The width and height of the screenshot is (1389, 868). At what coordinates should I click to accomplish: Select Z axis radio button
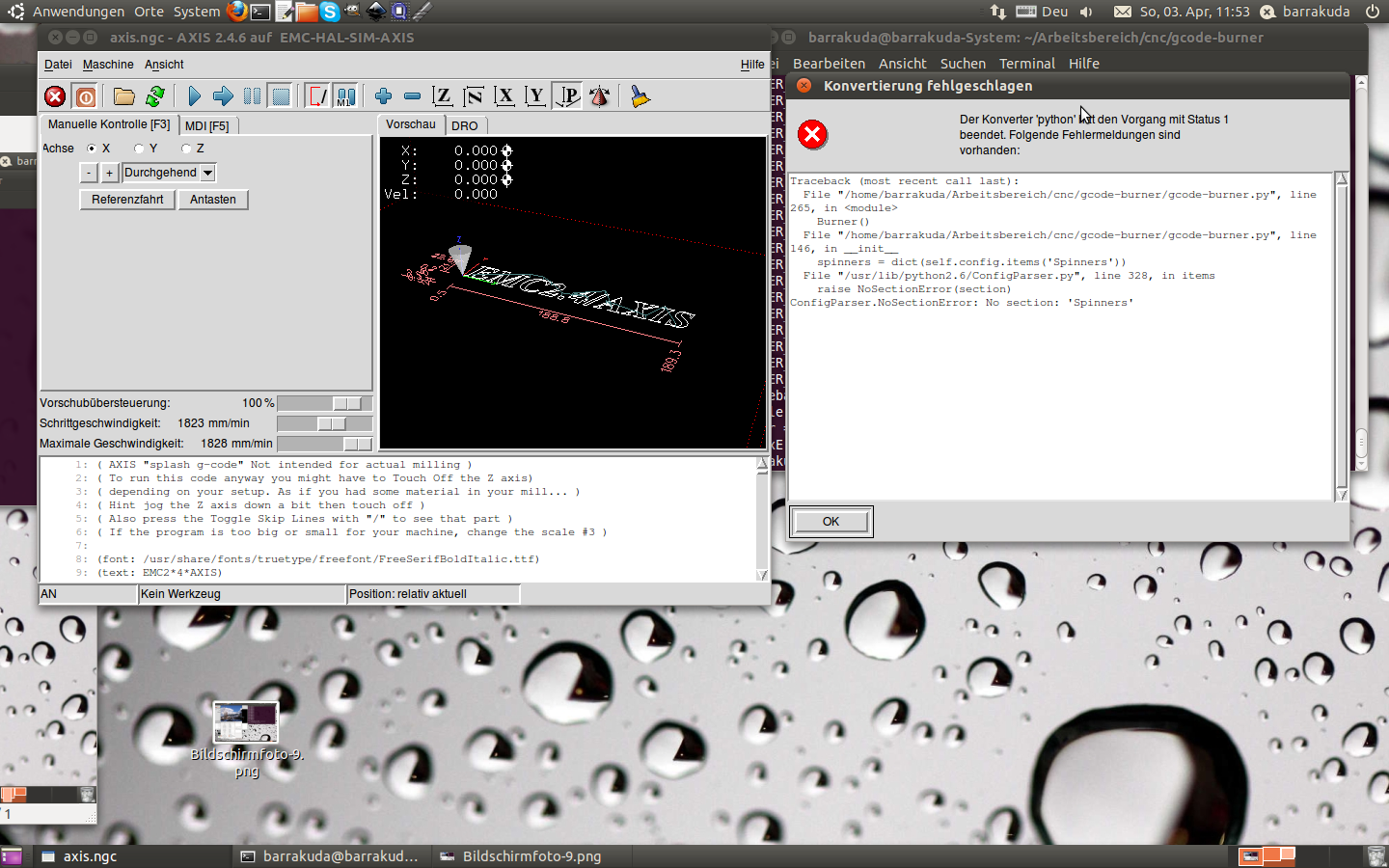(186, 149)
